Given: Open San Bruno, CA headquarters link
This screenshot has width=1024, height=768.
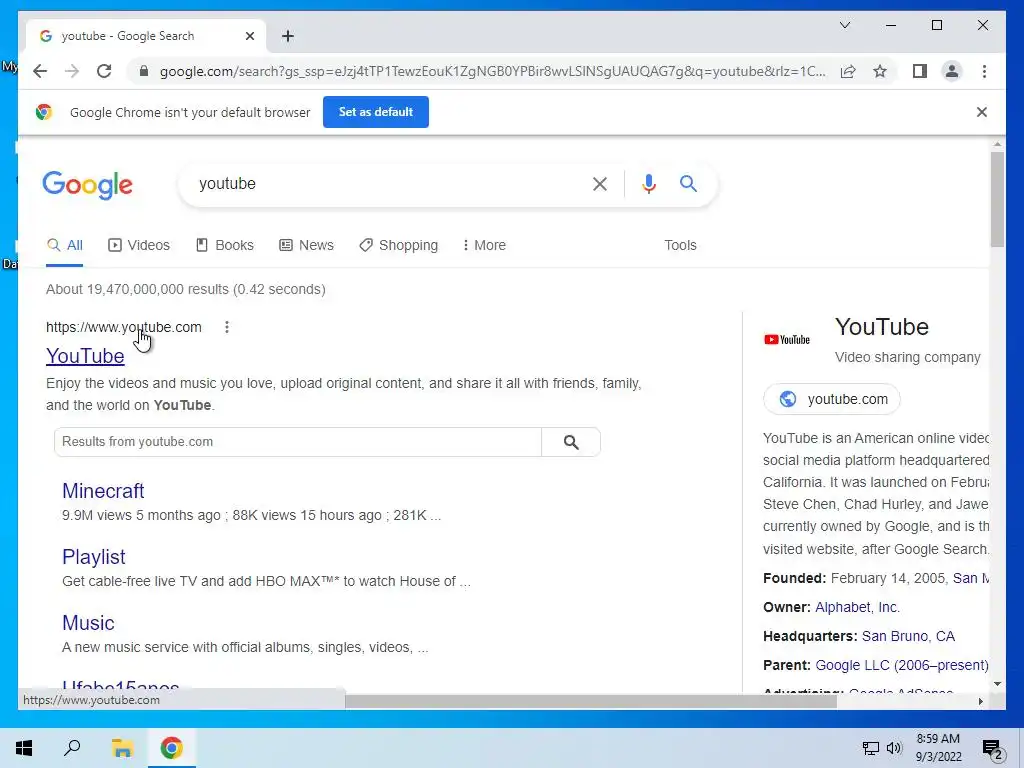Looking at the screenshot, I should coord(908,636).
